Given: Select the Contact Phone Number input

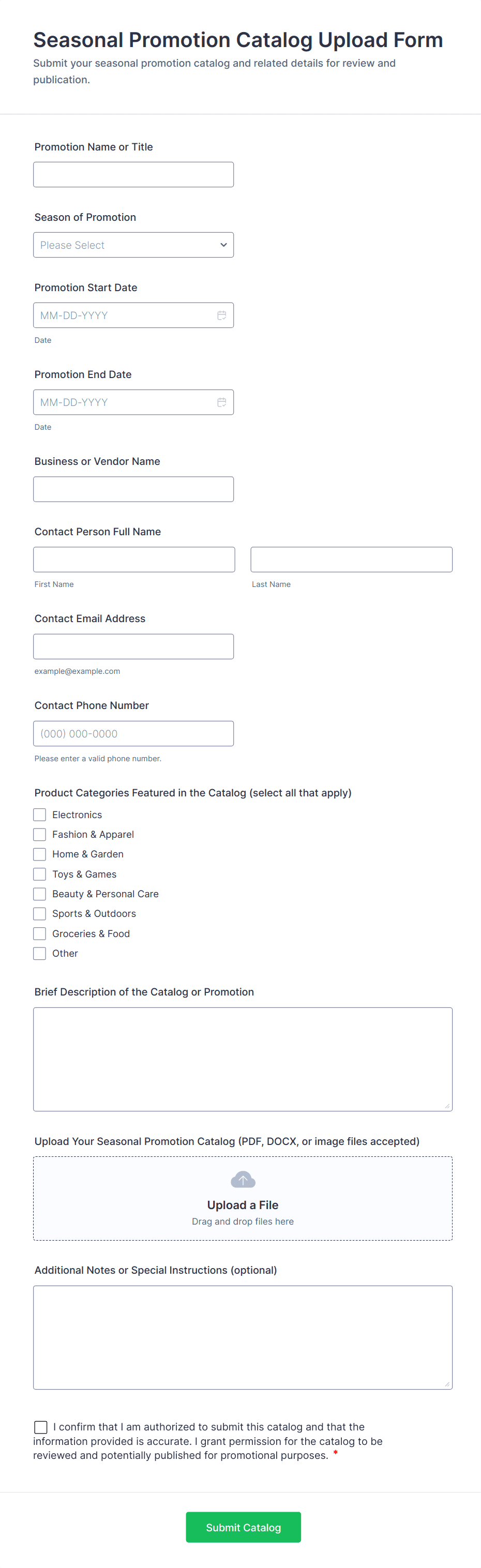Looking at the screenshot, I should coord(133,733).
